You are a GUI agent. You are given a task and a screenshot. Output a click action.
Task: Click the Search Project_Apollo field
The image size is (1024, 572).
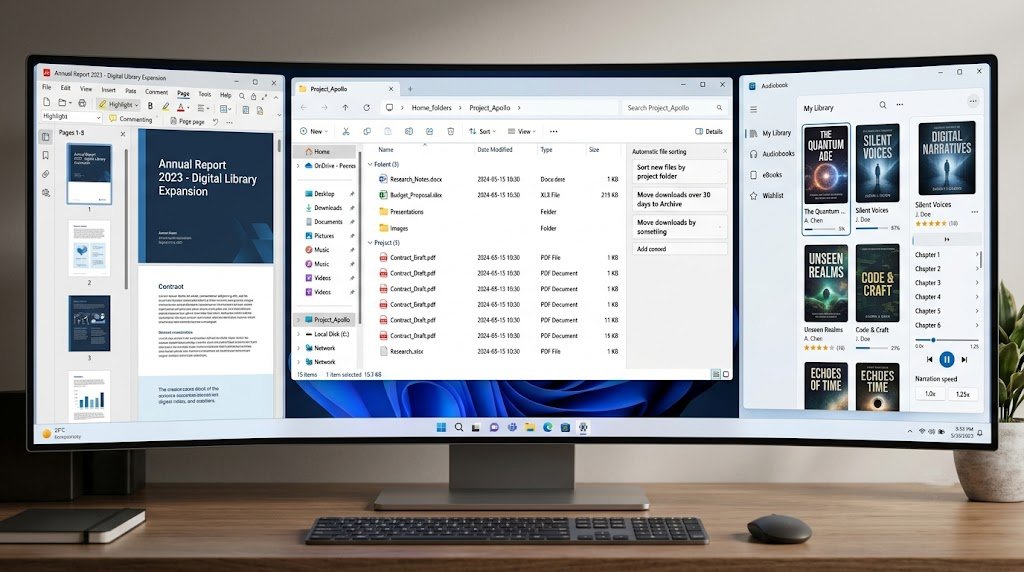(x=675, y=108)
